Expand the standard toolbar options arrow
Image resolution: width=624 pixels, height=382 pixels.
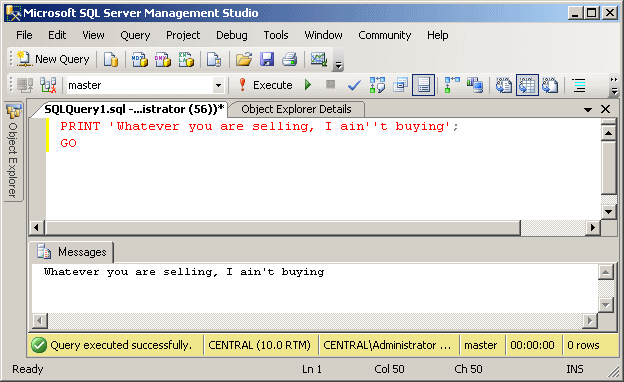338,64
